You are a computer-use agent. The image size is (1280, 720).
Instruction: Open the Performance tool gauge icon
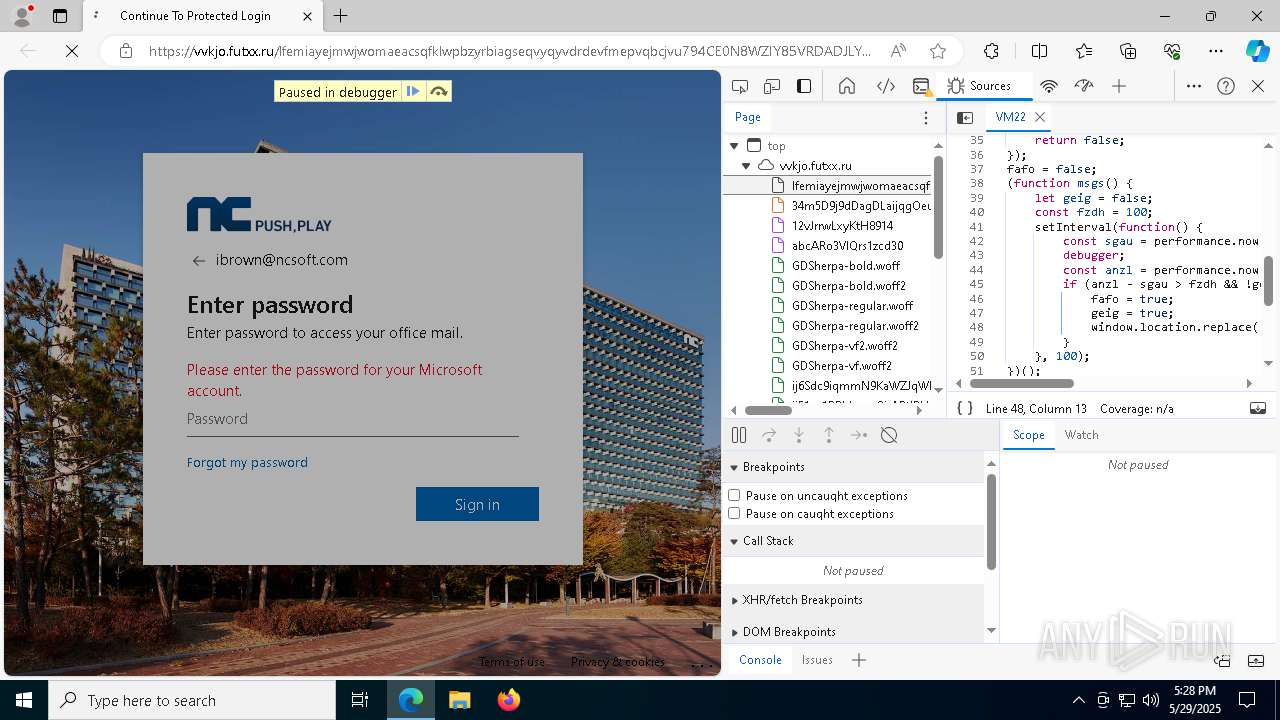click(x=1084, y=86)
